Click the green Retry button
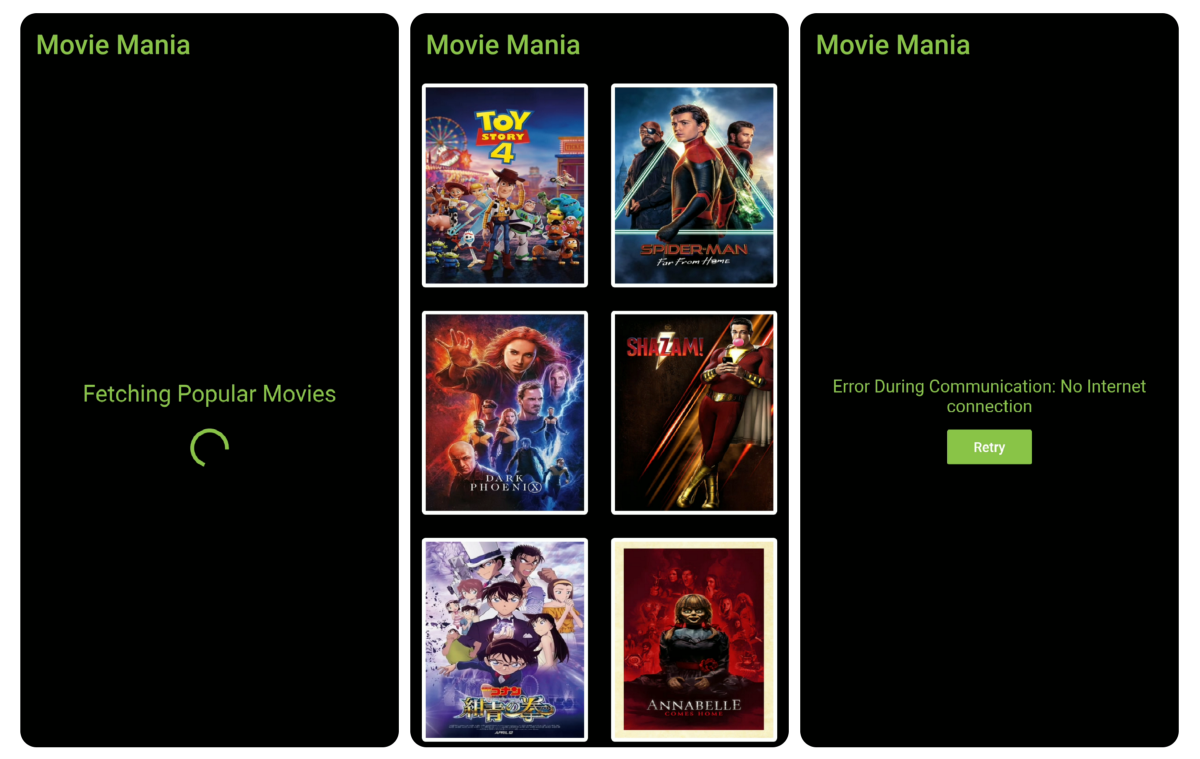 (x=989, y=447)
